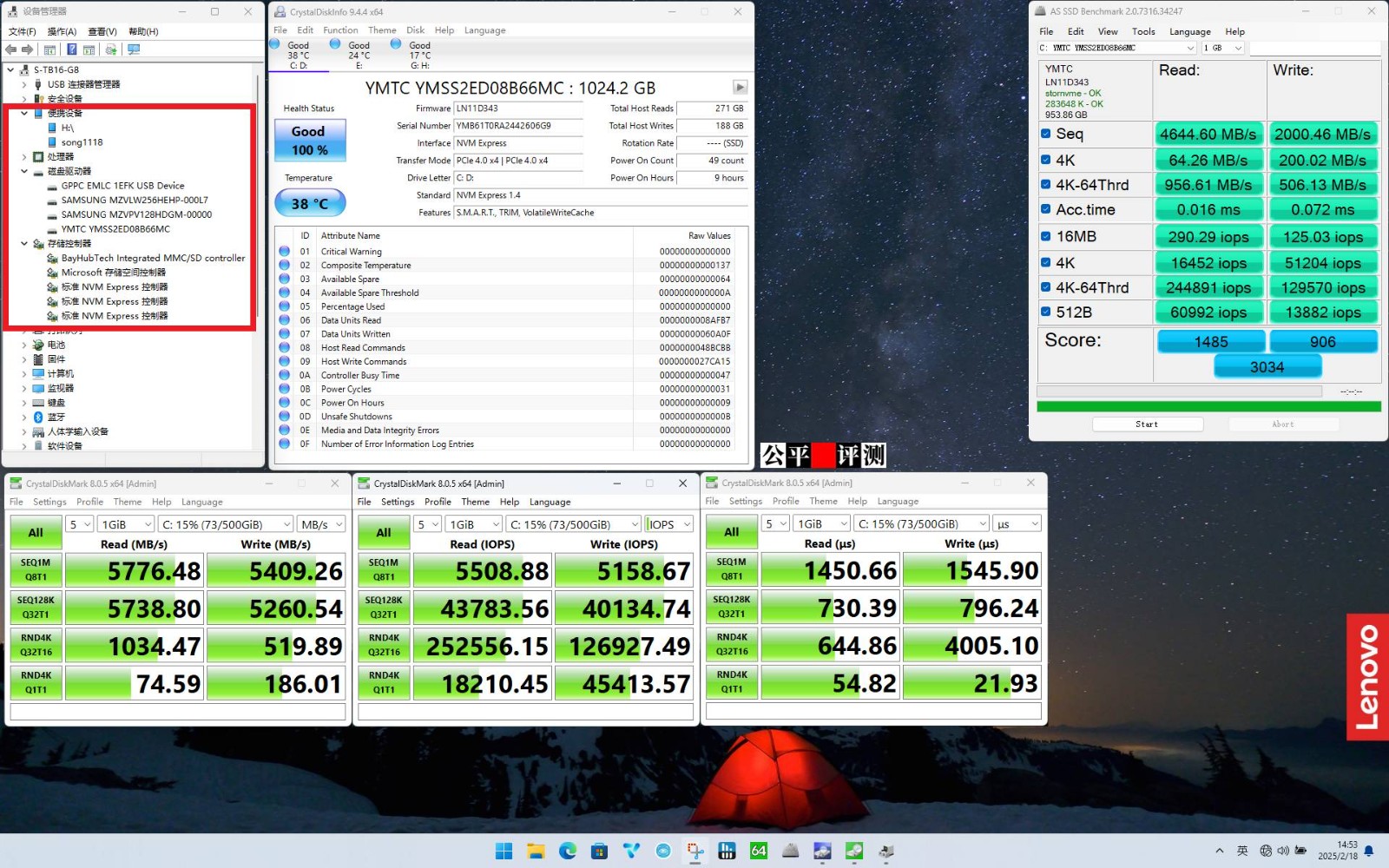This screenshot has width=1389, height=868.
Task: Uncheck the Seq test checkbox in AS SSD
Action: [x=1046, y=134]
